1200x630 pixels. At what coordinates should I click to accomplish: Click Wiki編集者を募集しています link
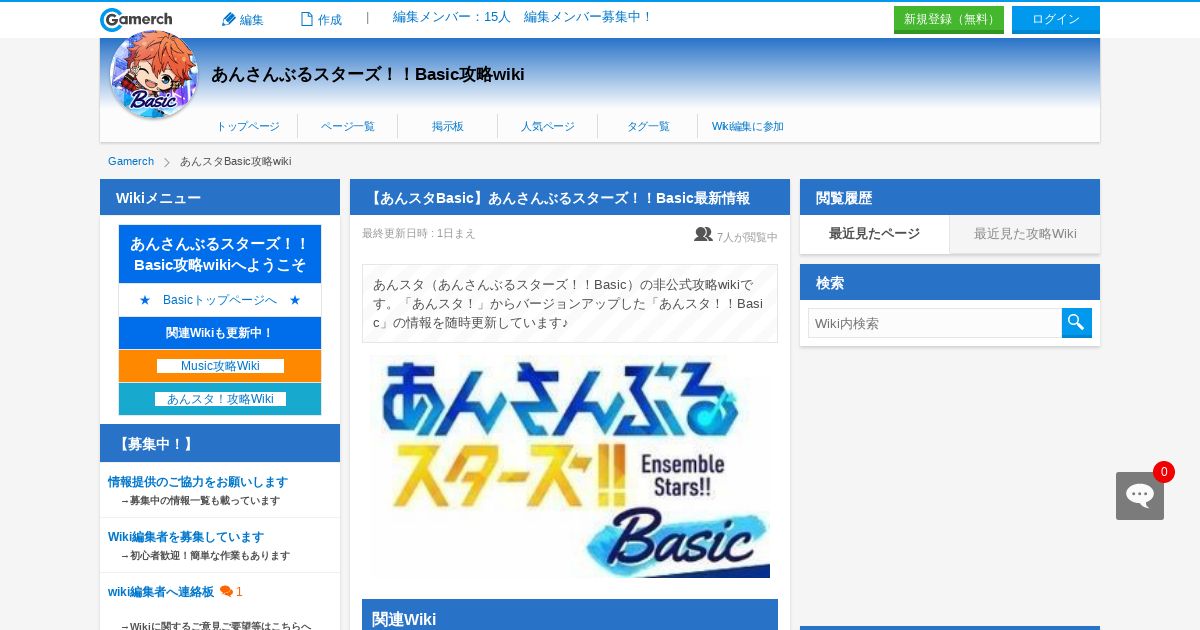point(186,537)
